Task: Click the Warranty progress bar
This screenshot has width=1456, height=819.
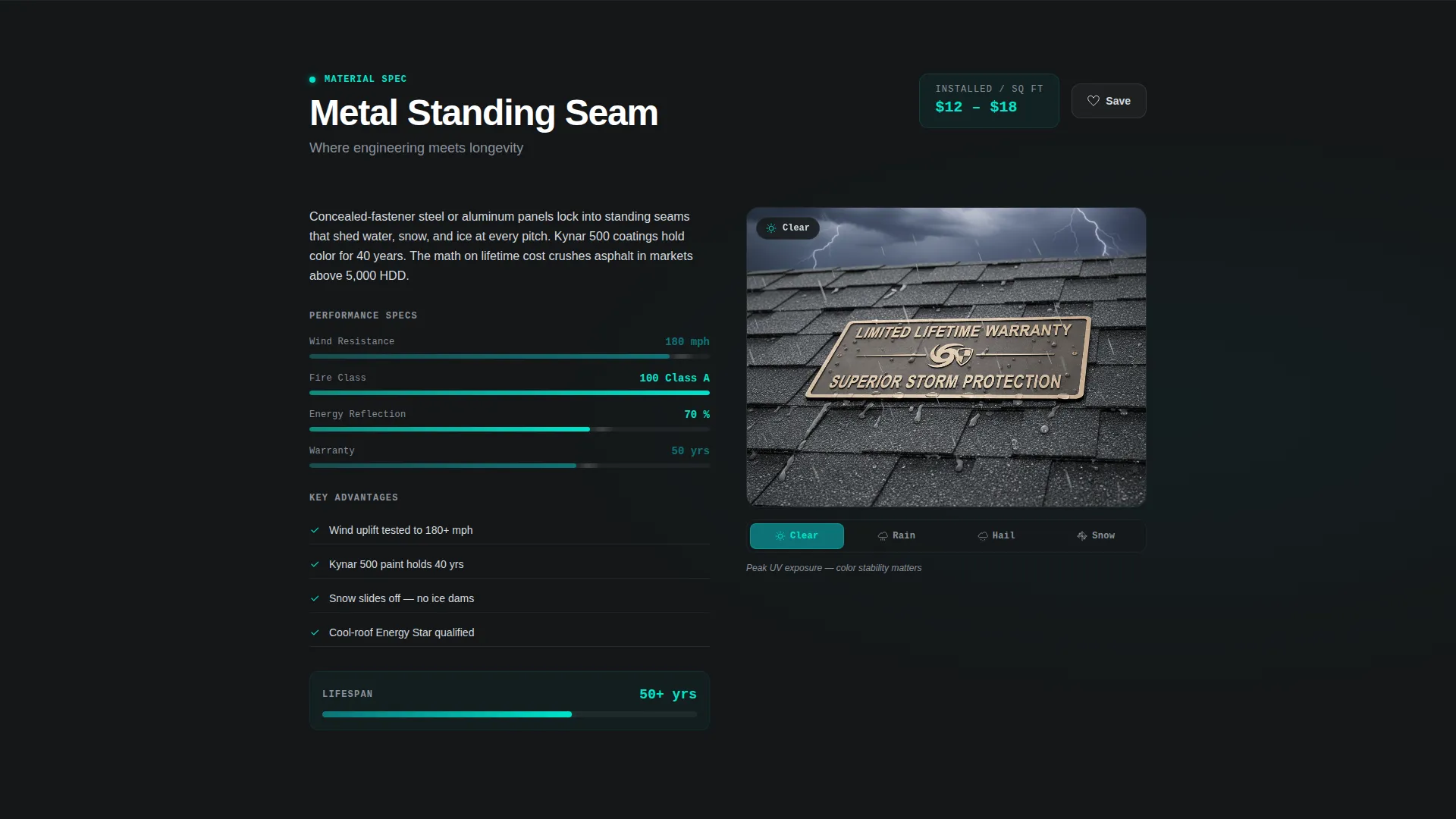Action: 510,466
